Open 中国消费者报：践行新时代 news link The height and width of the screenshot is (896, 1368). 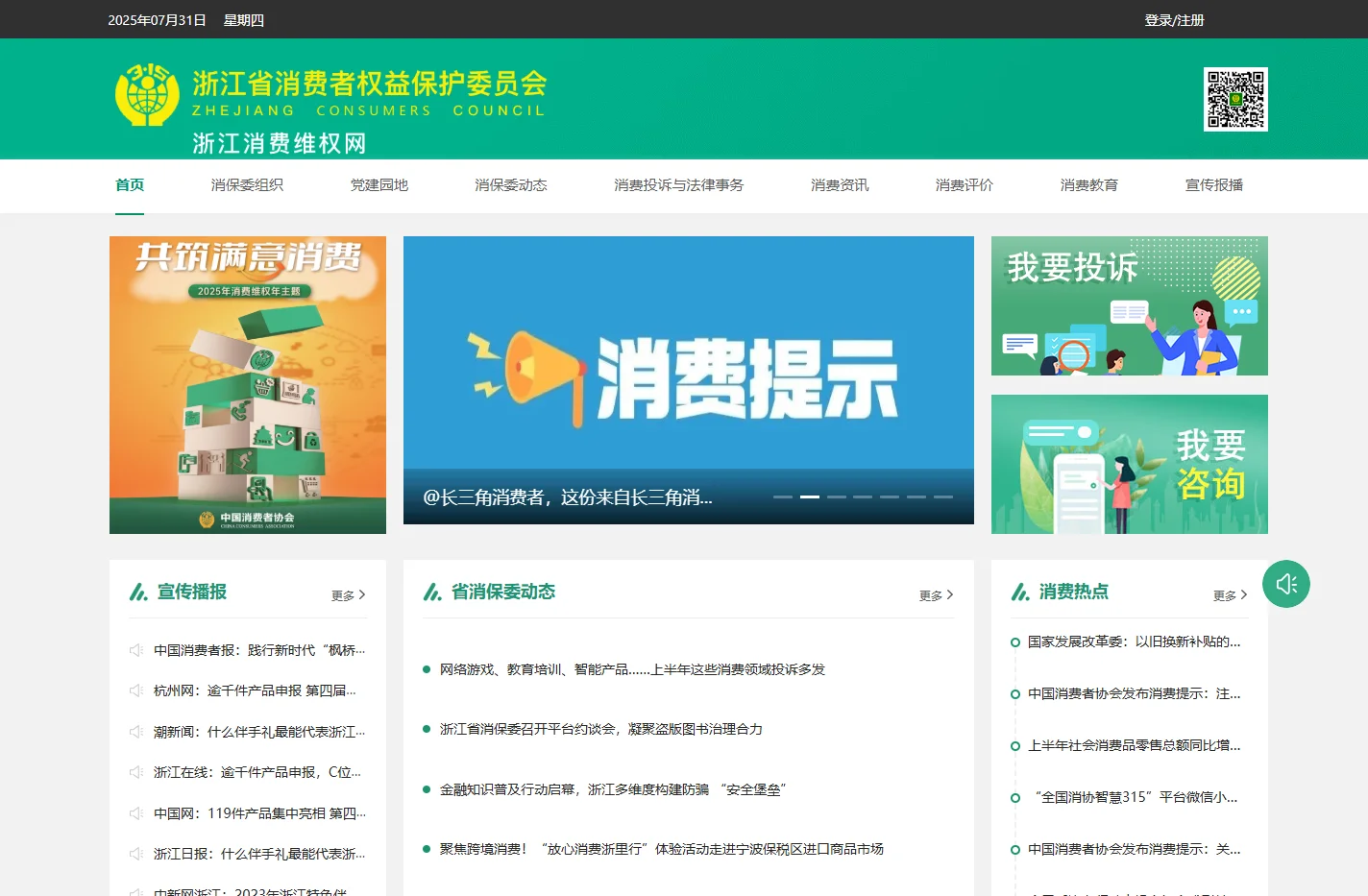point(259,650)
